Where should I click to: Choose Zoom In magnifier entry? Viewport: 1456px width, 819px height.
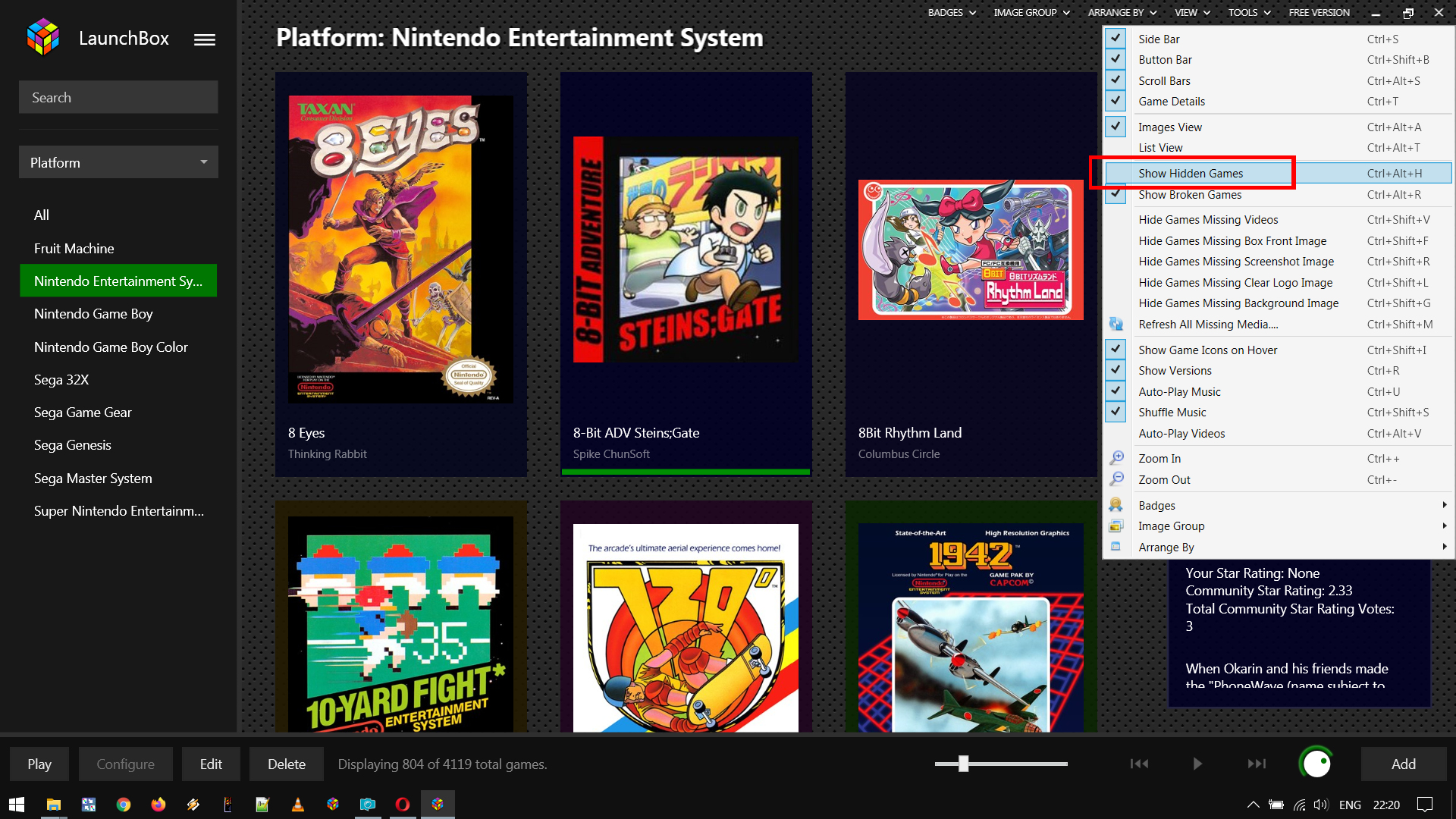1278,459
